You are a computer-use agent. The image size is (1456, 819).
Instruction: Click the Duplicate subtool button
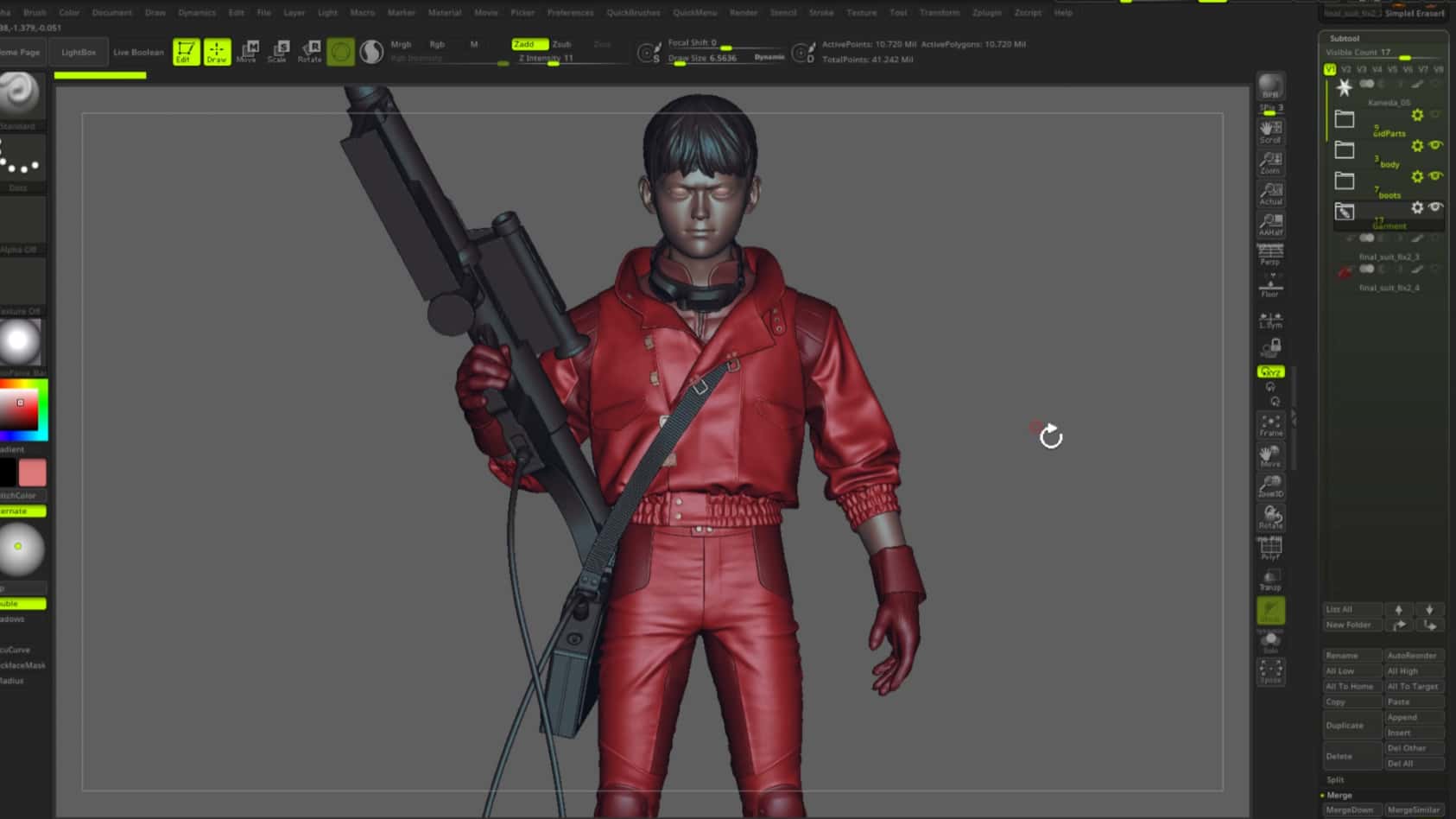[x=1352, y=726]
